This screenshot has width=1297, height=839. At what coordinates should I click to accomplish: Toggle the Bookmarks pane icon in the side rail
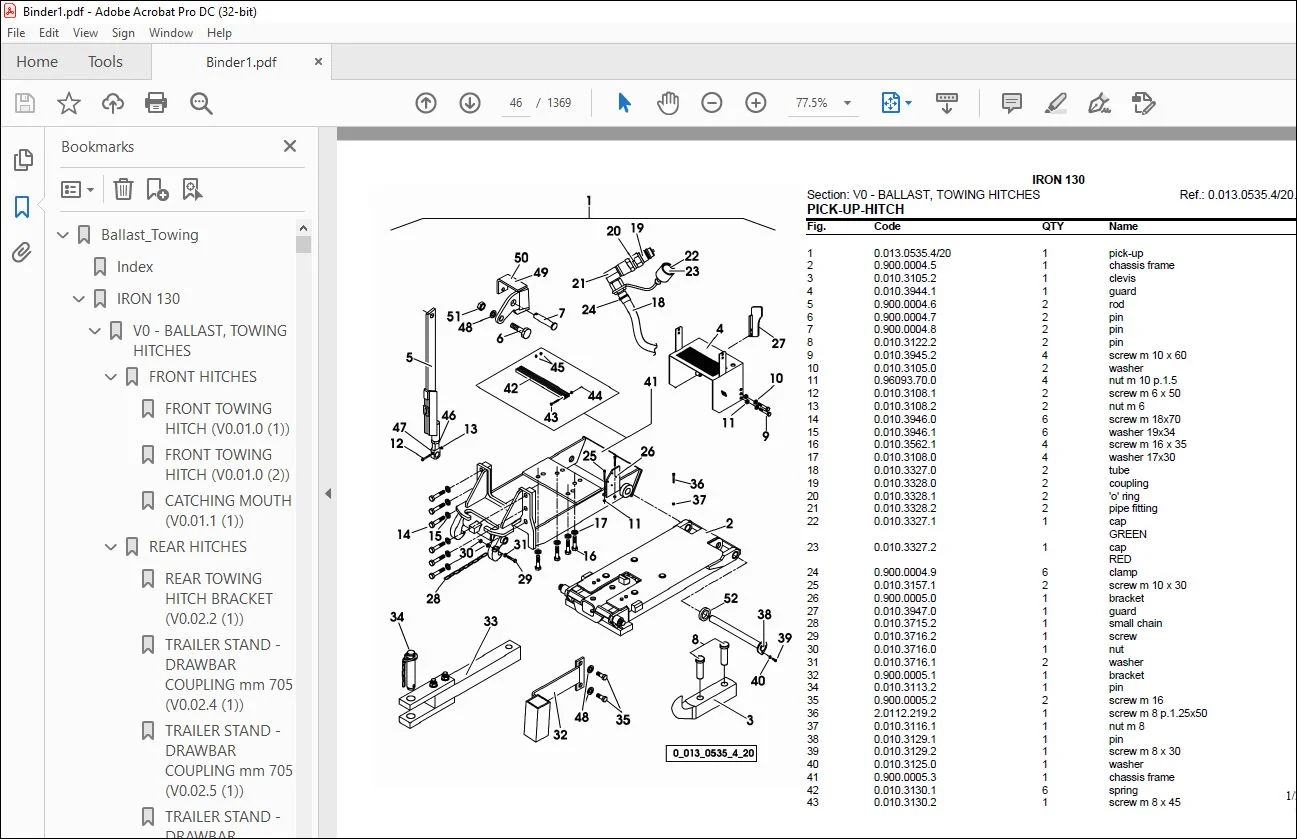click(22, 207)
